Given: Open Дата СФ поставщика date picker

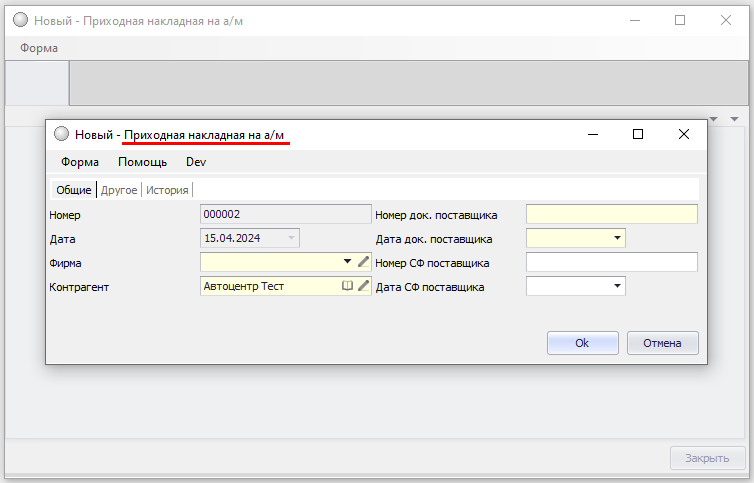Looking at the screenshot, I should coord(617,286).
